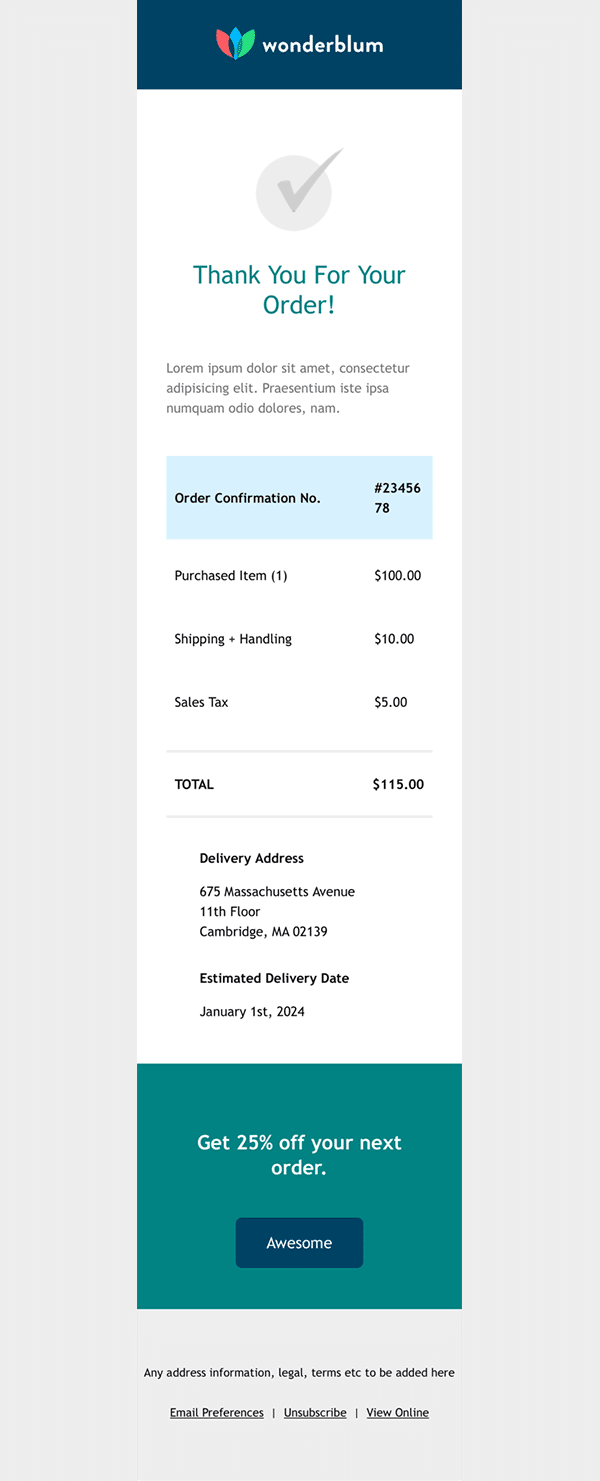The width and height of the screenshot is (600, 1481).
Task: Click the gray checkmark confirmation icon
Action: click(x=298, y=189)
